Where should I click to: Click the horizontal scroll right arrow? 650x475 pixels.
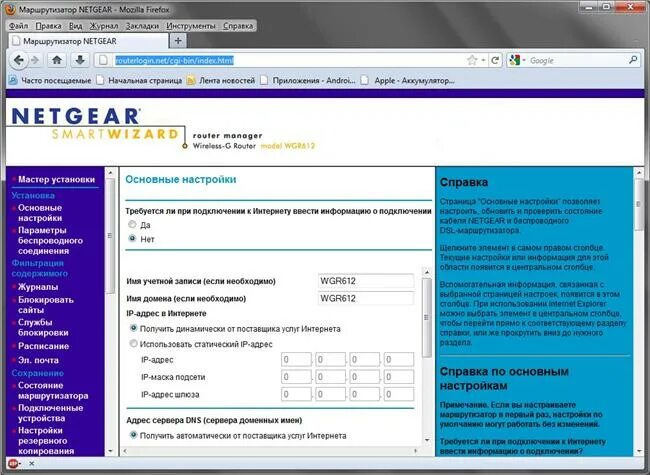point(416,450)
